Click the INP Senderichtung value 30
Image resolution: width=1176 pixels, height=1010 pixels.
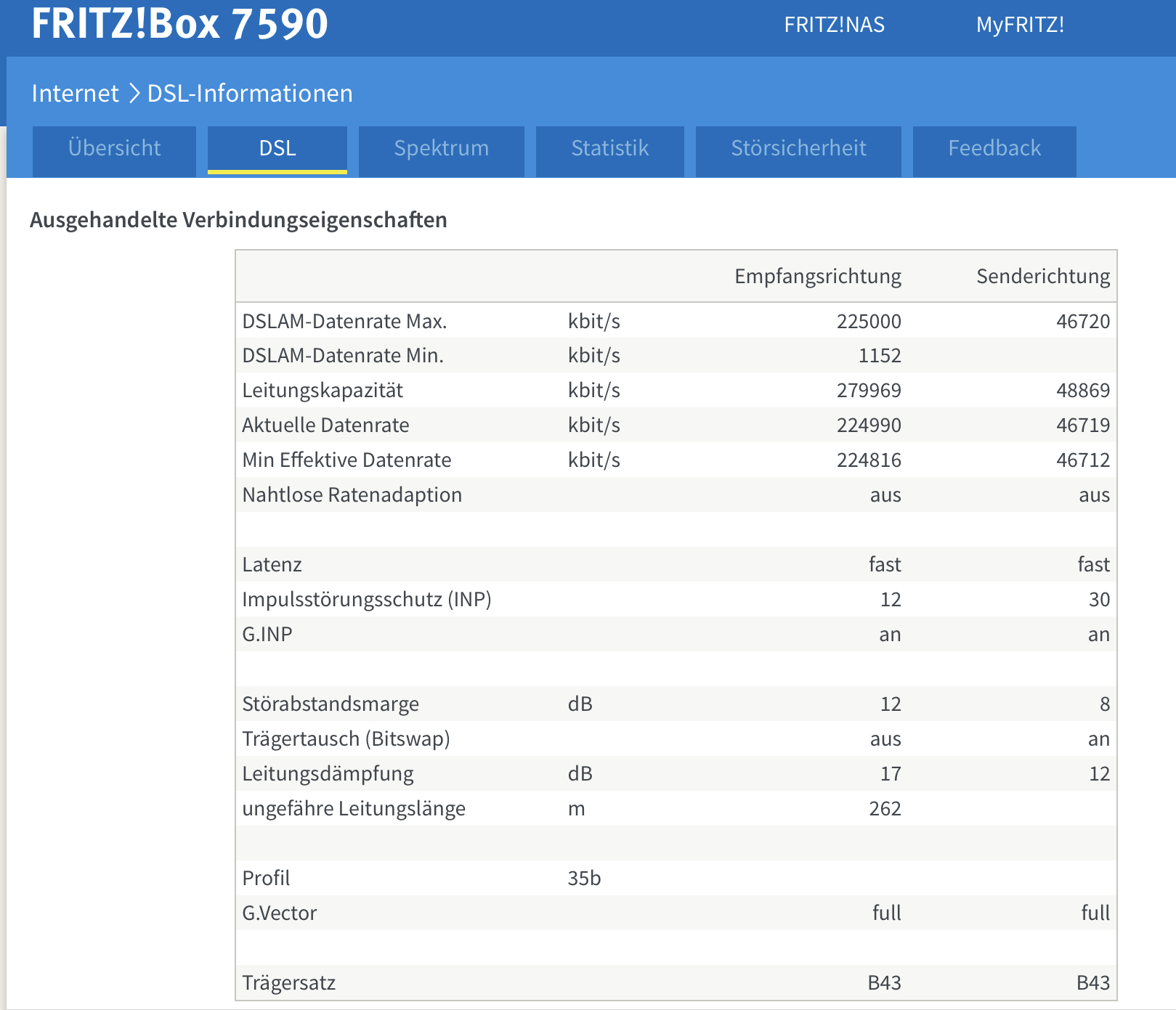[x=1099, y=599]
